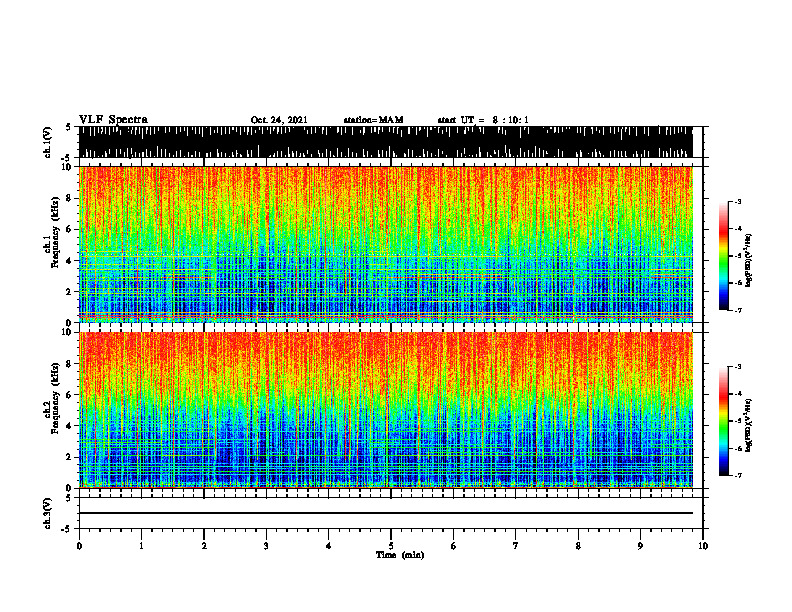Click ch.2 frequency axis tick "8"
This screenshot has width=792, height=612.
(70, 364)
